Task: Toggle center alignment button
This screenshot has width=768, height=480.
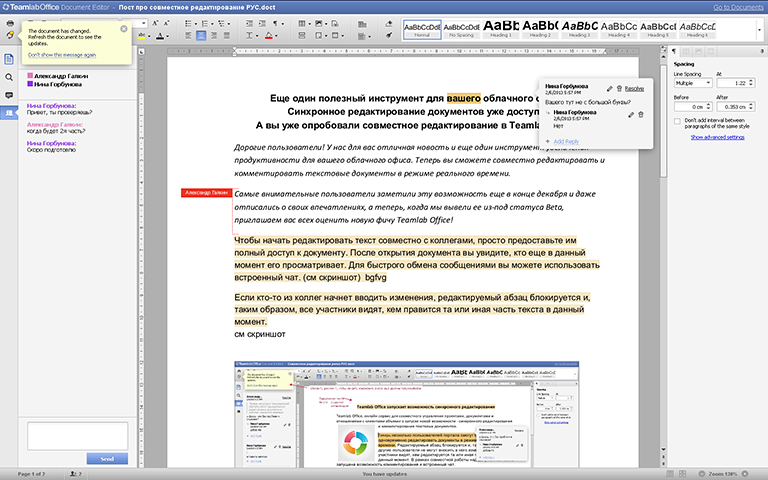Action: (201, 35)
